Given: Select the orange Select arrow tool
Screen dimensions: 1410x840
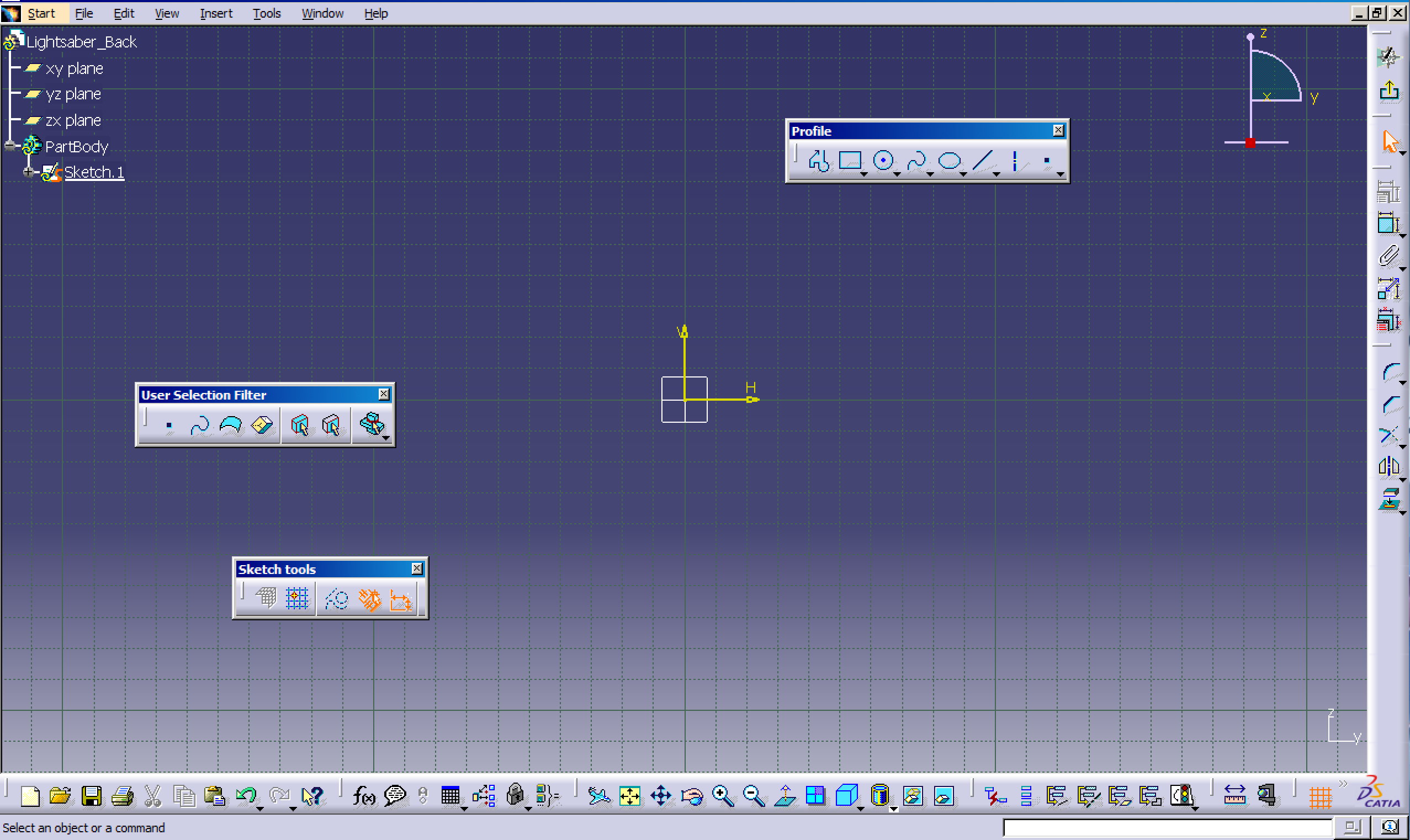Looking at the screenshot, I should (x=1390, y=141).
